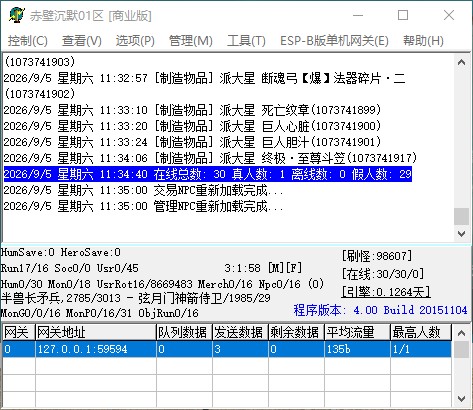Viewport: 473px width, 410px height.
Task: Click the 网关 column header
Action: [19, 332]
